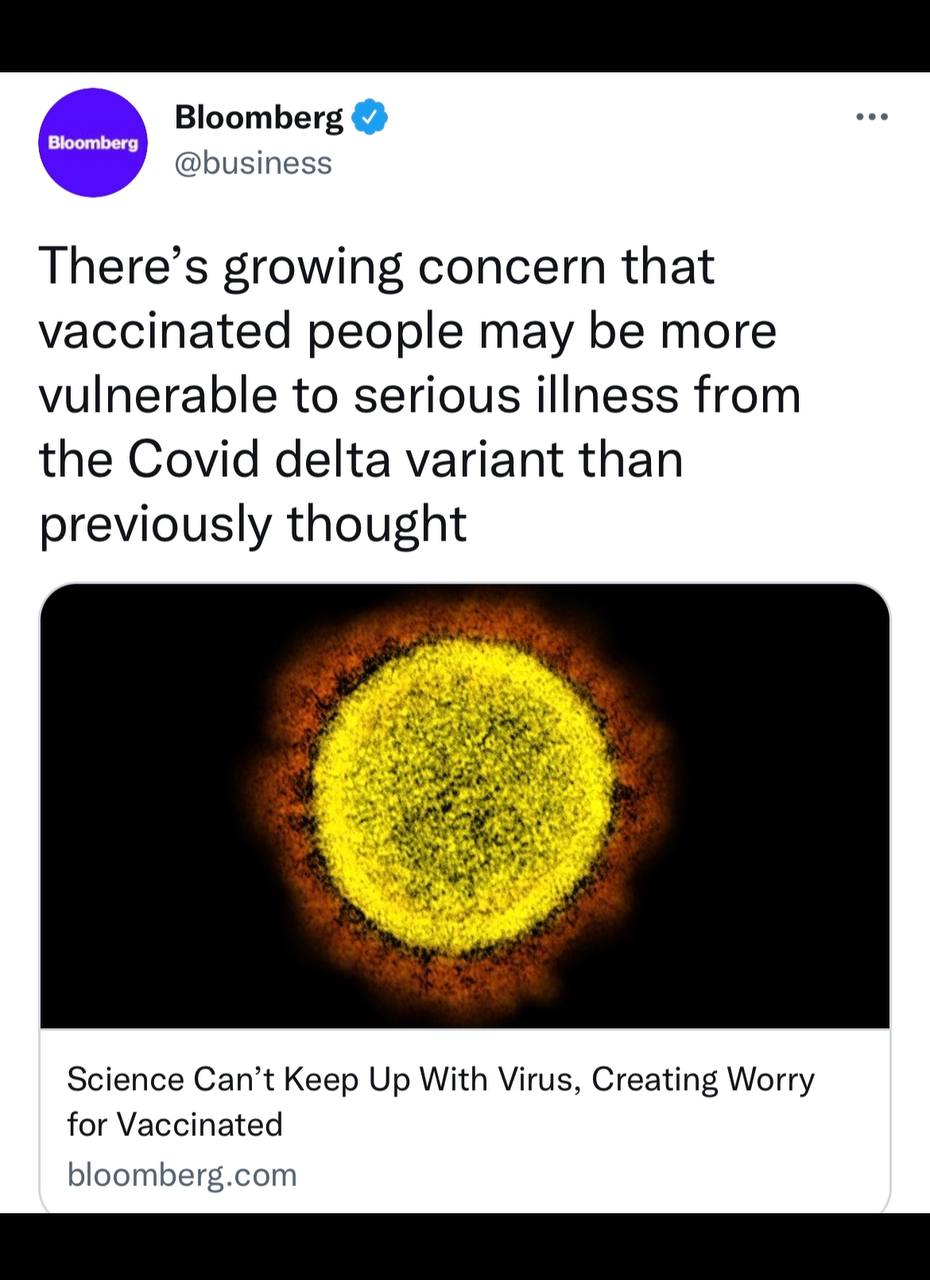Click the 'previously thought' tweet text
Screen dimensions: 930x1280
tap(253, 525)
